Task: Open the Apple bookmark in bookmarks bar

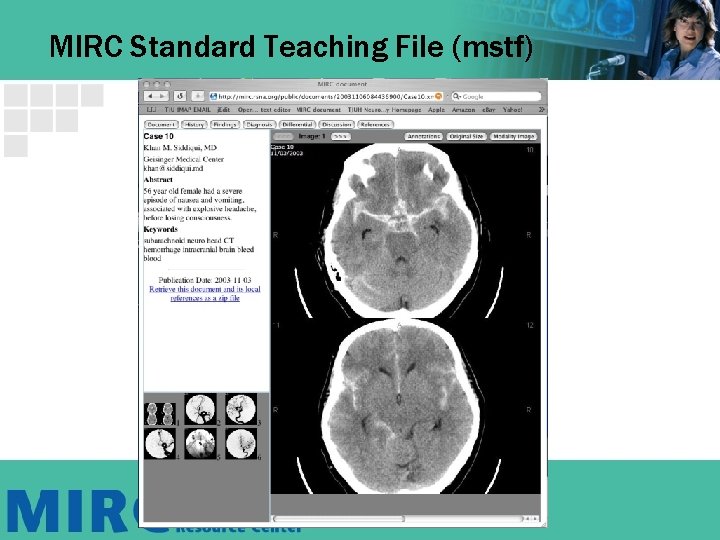Action: click(x=436, y=110)
